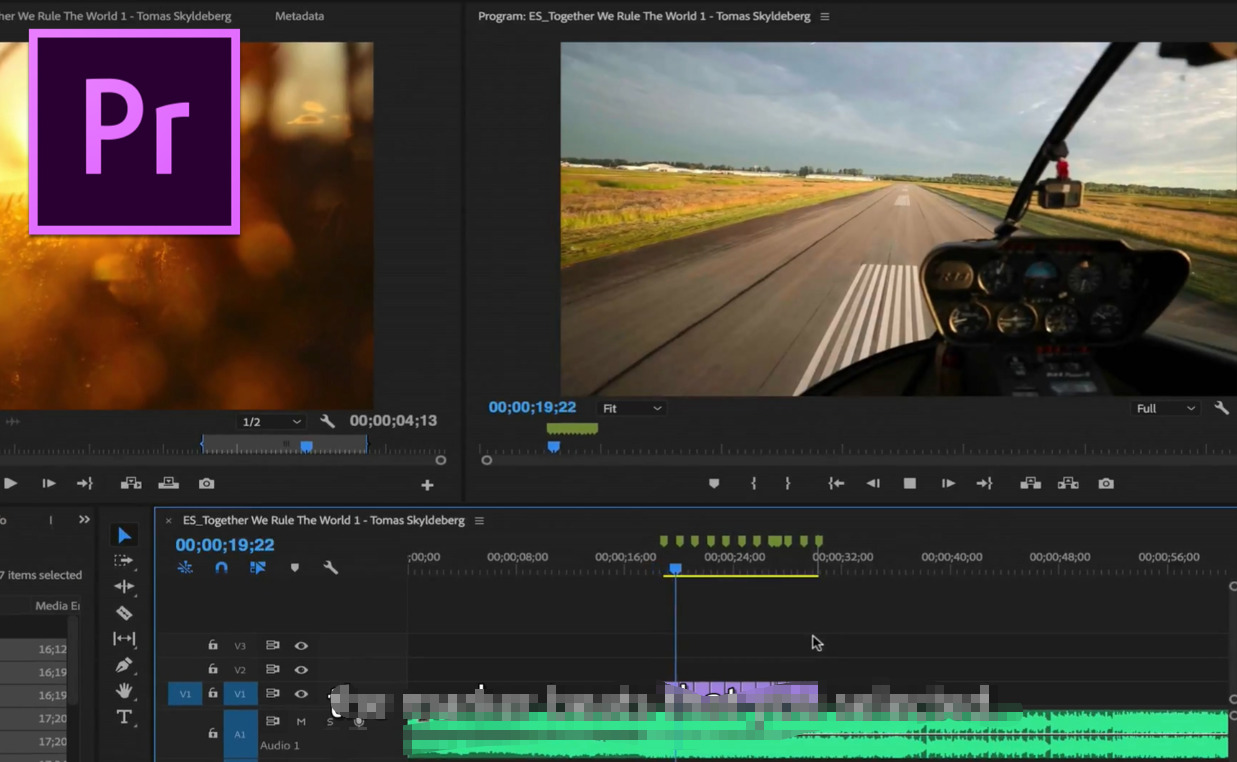Image resolution: width=1237 pixels, height=762 pixels.
Task: Open timeline display settings wrench
Action: [x=331, y=568]
